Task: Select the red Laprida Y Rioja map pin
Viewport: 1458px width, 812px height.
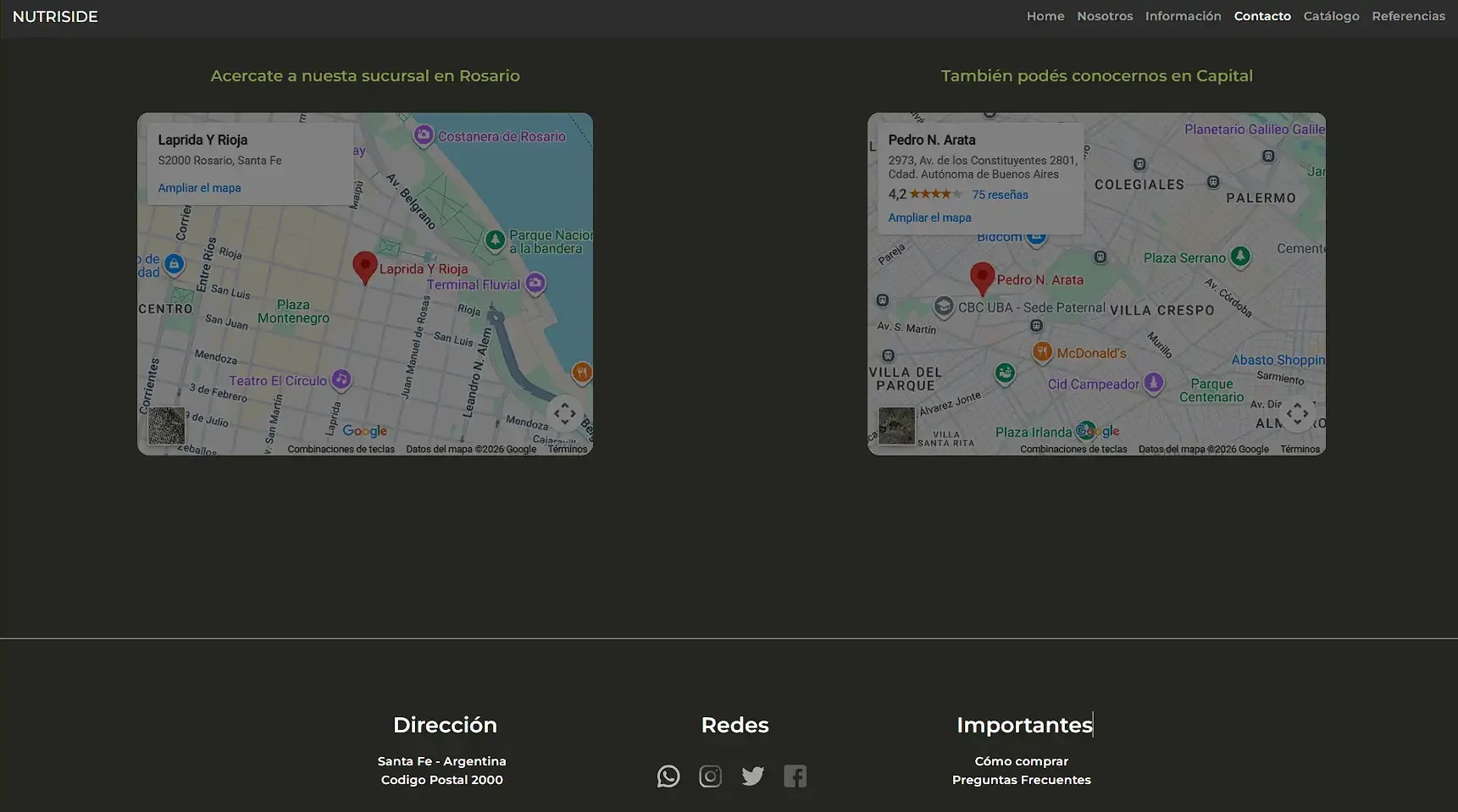Action: [x=365, y=268]
